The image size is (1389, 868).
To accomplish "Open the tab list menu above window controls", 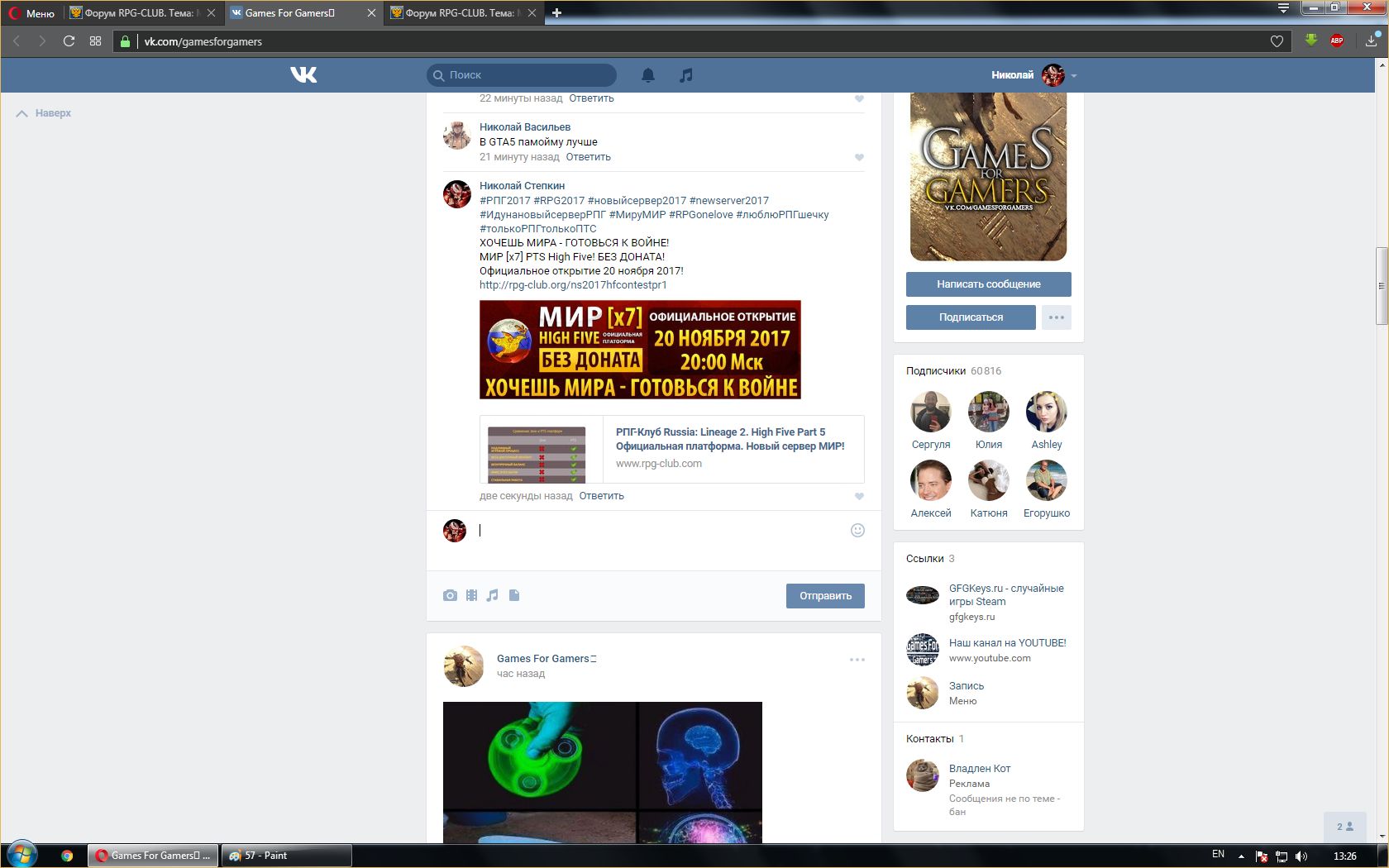I will (1283, 8).
